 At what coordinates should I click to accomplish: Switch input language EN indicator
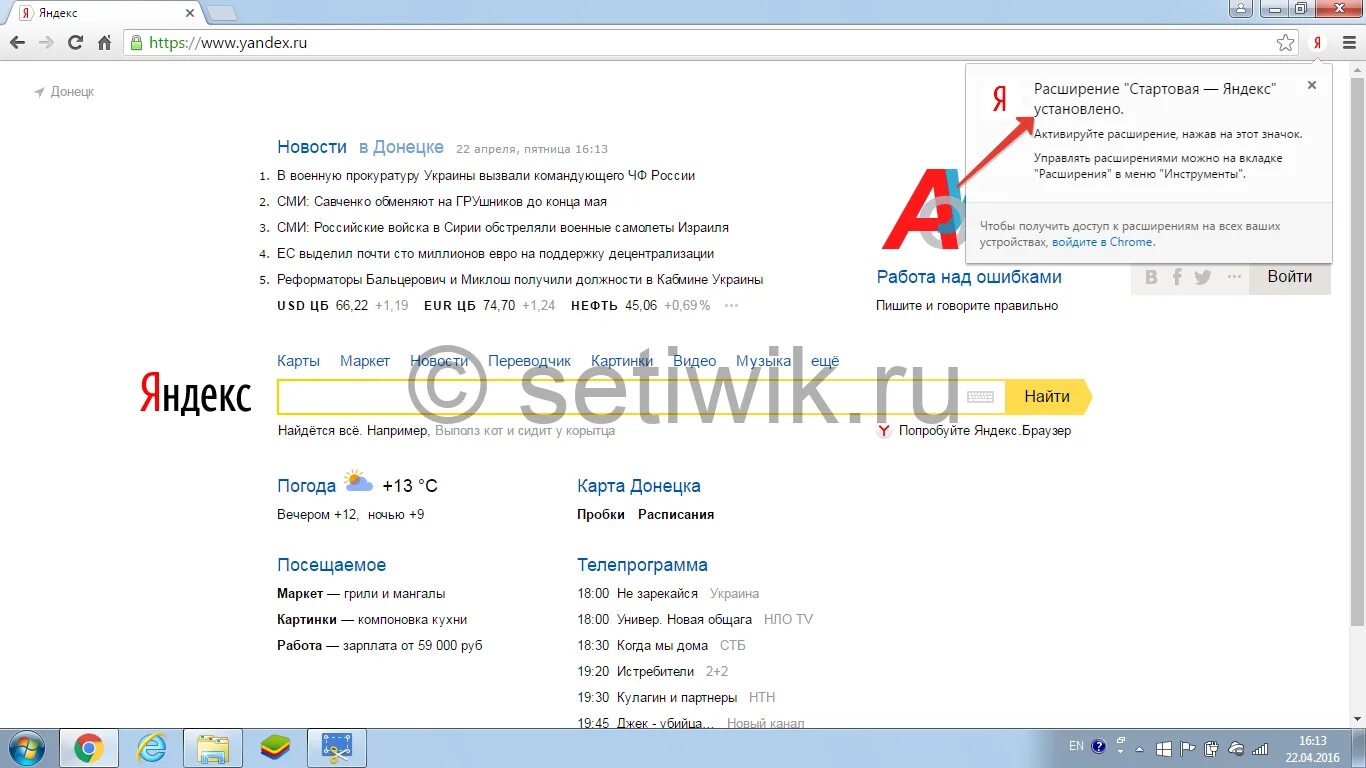coord(1076,746)
